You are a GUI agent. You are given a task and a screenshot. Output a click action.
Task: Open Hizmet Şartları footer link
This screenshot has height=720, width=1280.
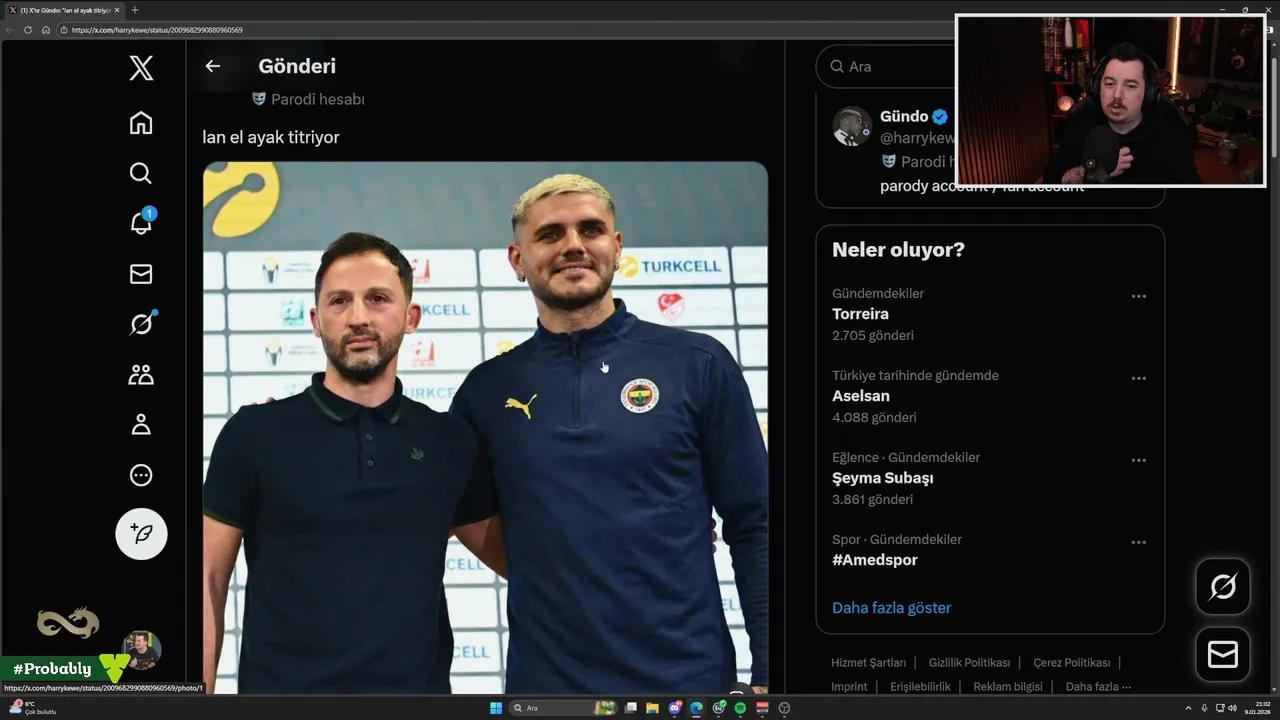click(868, 662)
